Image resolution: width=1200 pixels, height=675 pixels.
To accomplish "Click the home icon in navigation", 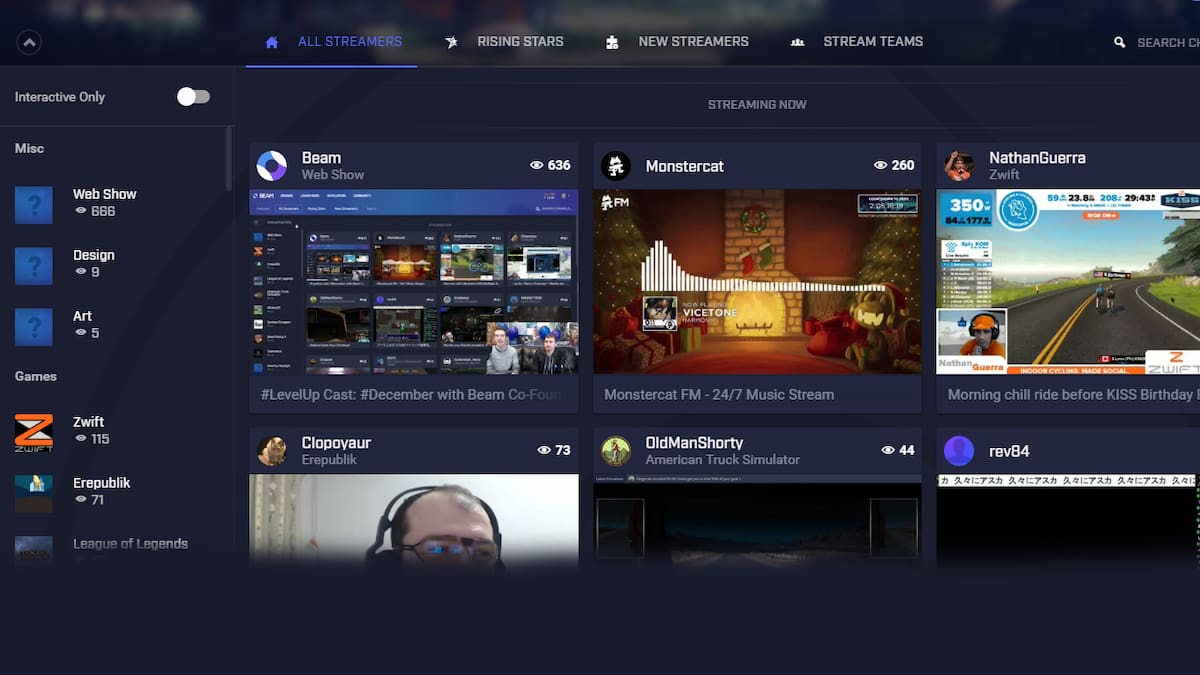I will tap(272, 42).
